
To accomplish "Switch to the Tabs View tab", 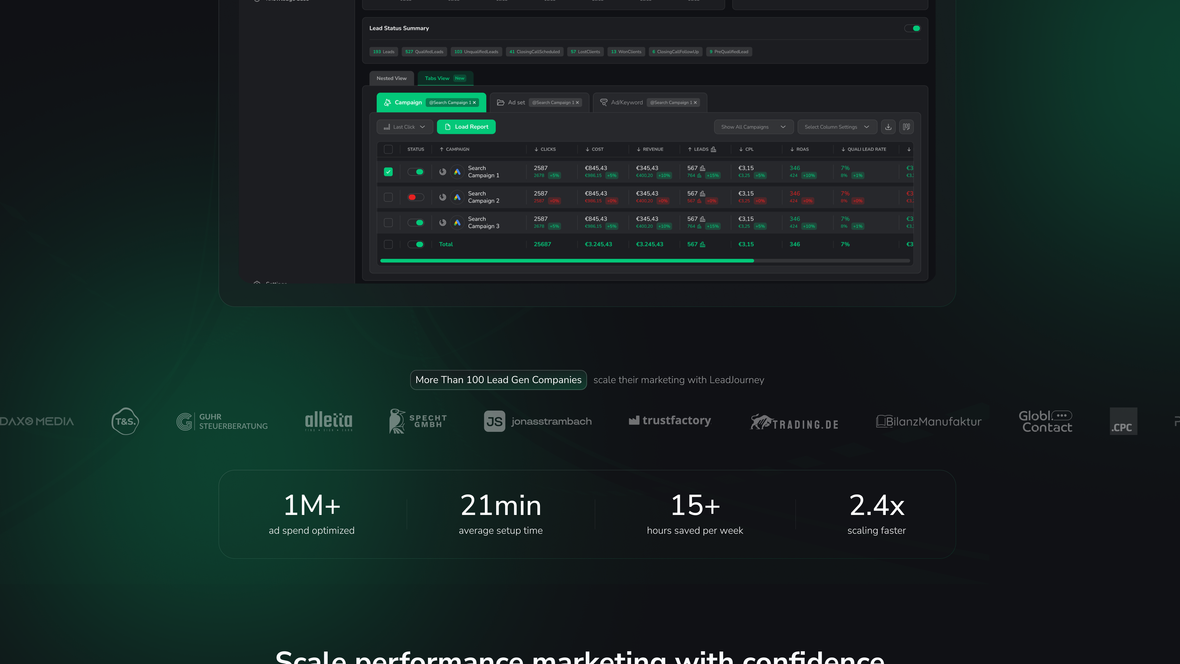I will point(440,77).
